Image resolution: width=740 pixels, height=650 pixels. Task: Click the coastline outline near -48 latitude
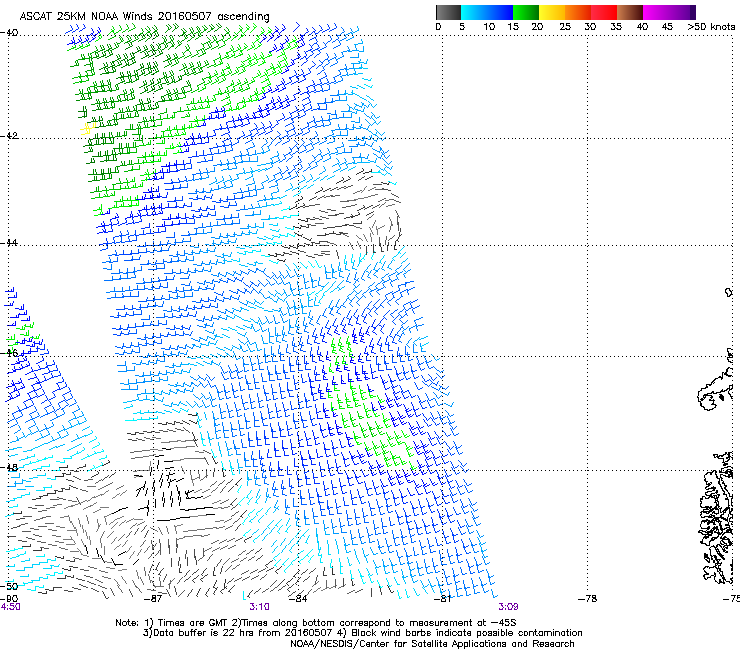[x=715, y=519]
